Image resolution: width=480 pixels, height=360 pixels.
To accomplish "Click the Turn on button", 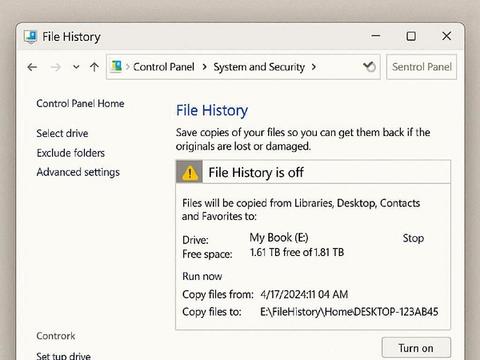I will click(x=416, y=348).
